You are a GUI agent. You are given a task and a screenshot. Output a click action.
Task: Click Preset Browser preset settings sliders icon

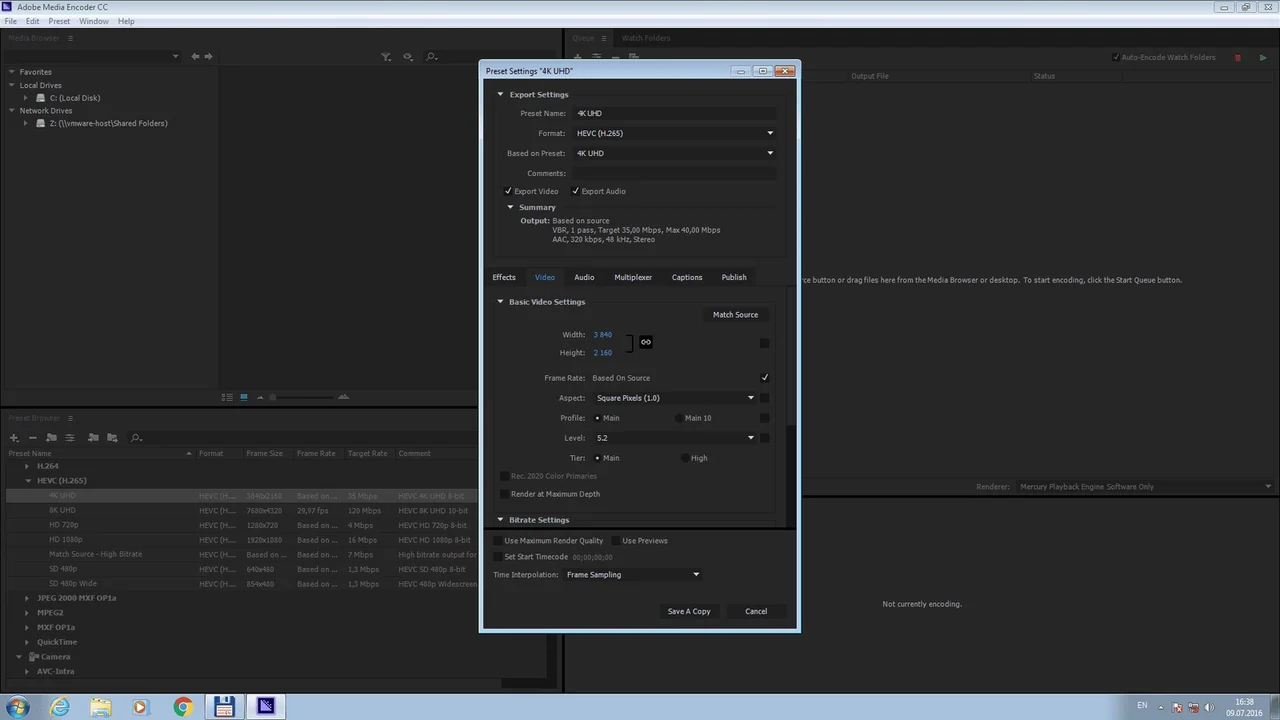click(70, 438)
